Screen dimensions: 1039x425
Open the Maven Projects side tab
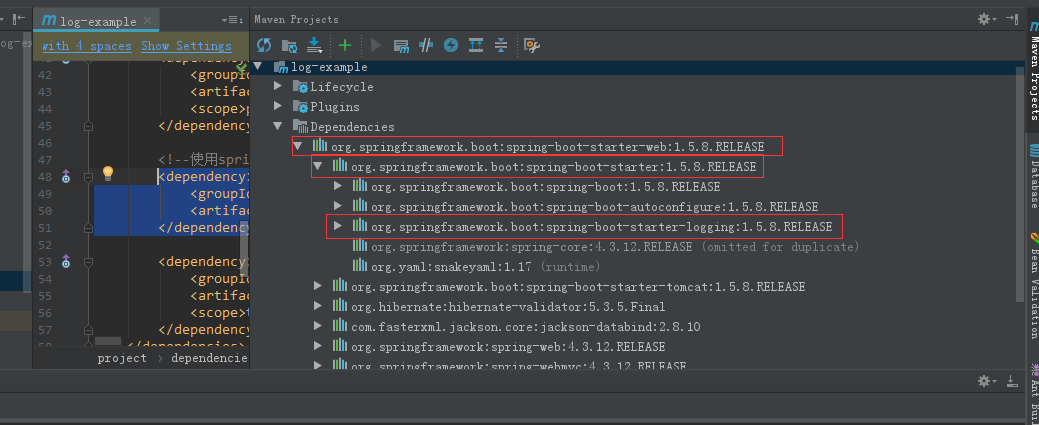(x=1032, y=72)
